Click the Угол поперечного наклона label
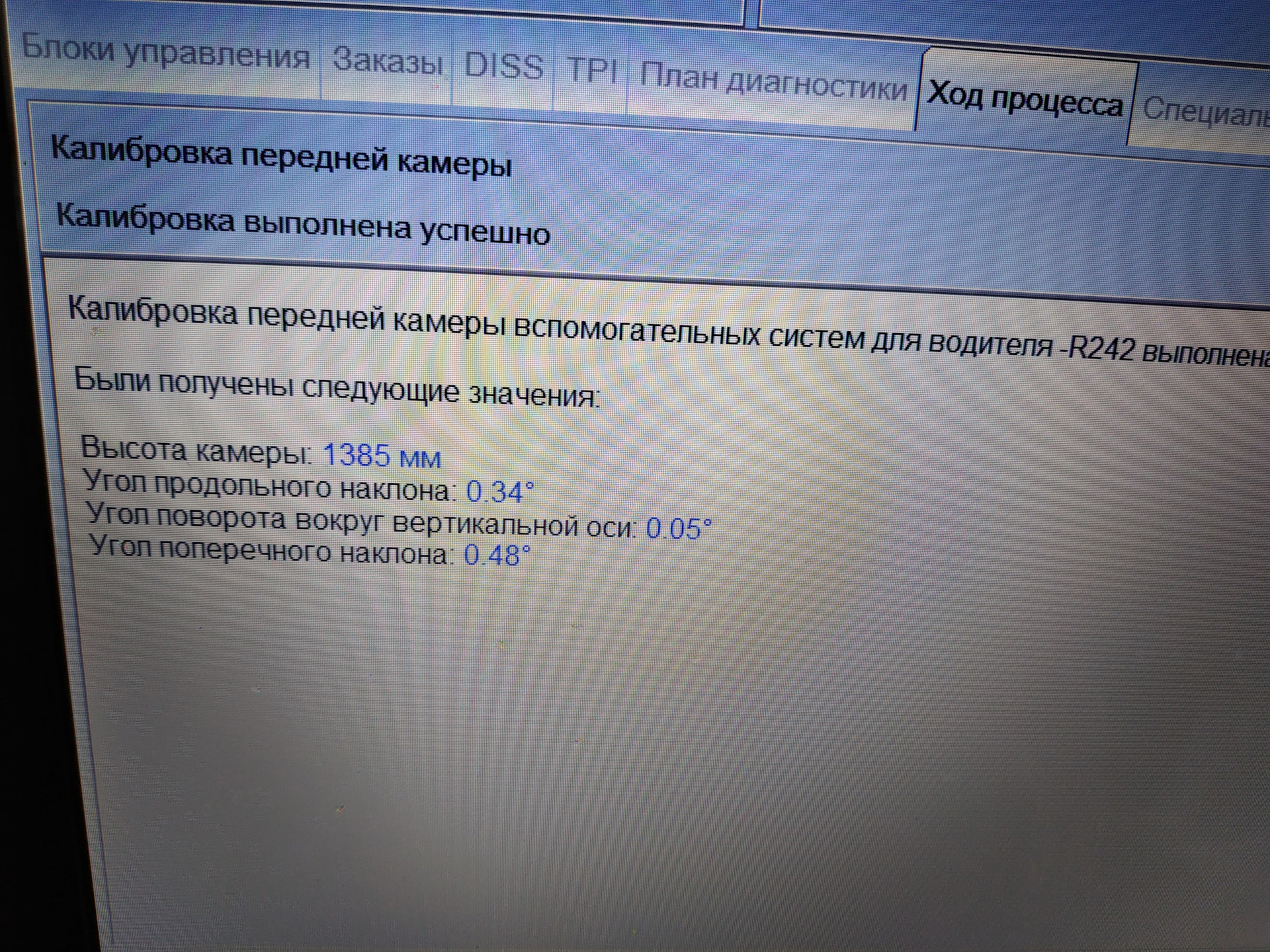1270x952 pixels. click(x=273, y=550)
